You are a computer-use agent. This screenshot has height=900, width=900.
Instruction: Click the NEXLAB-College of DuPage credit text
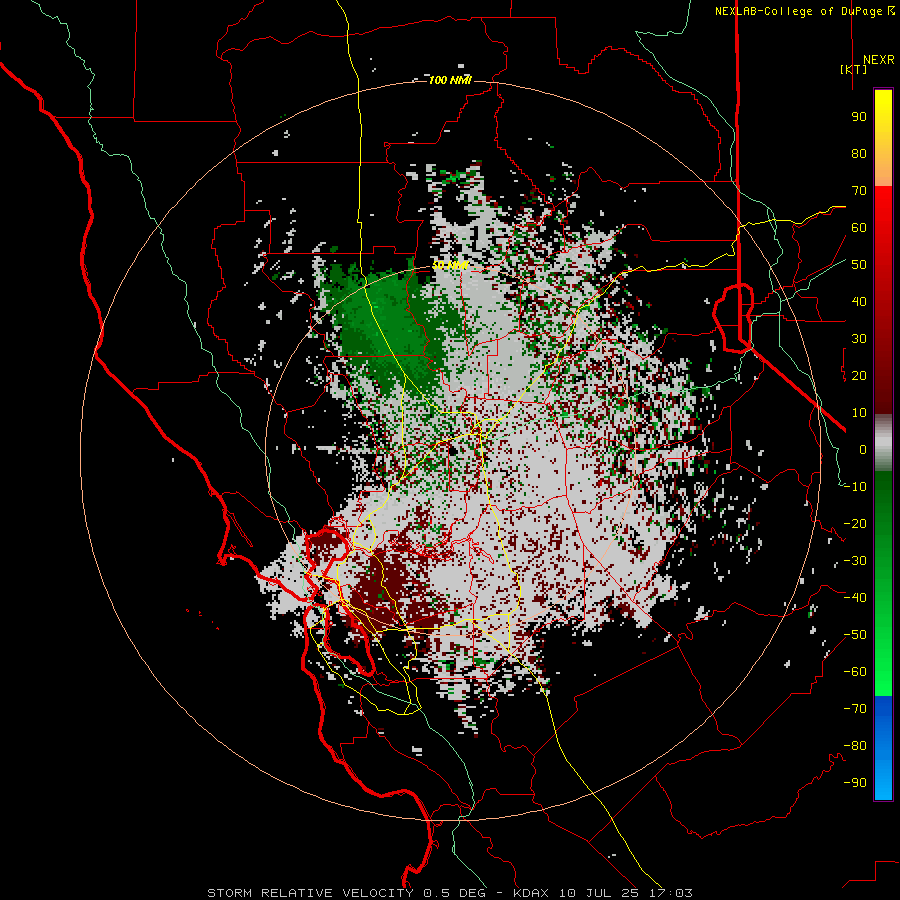click(x=804, y=11)
